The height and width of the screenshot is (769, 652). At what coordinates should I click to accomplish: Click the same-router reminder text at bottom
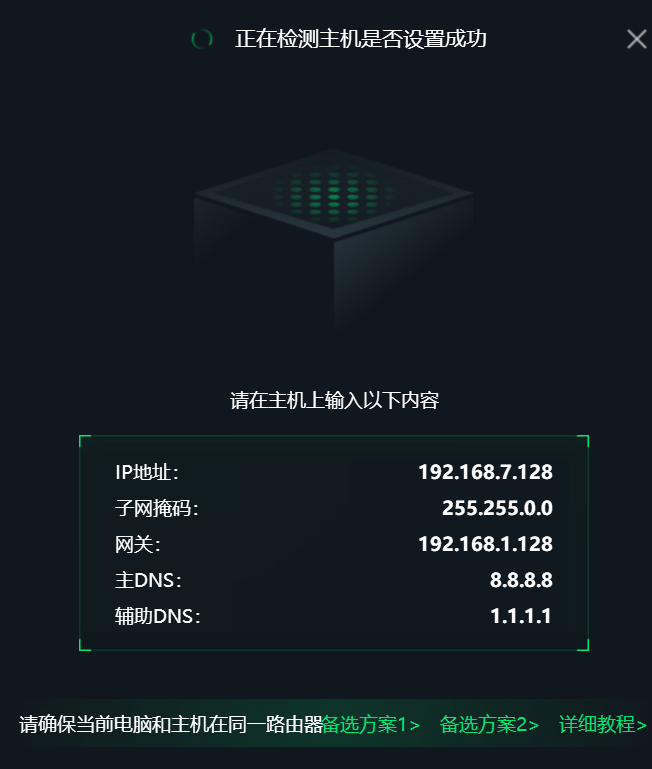pyautogui.click(x=171, y=724)
